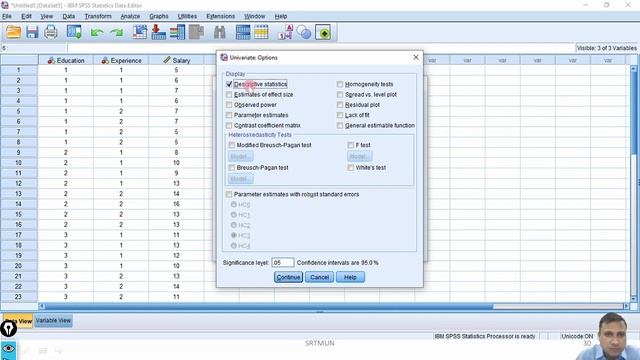Screen dimensions: 640x360
Task: Select the HC3 radio button
Action: point(234,236)
